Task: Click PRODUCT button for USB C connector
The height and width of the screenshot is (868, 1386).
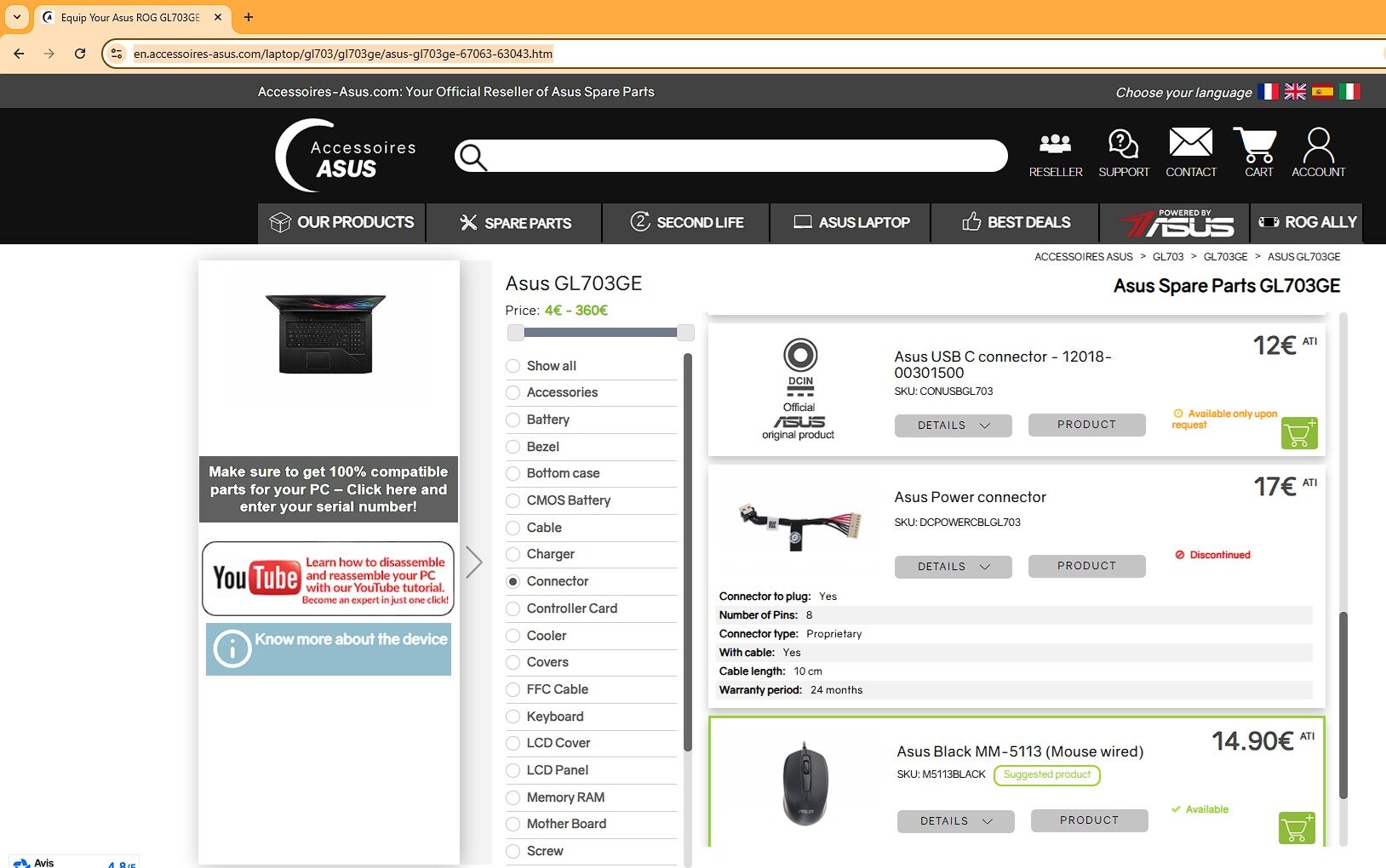Action: click(x=1086, y=425)
